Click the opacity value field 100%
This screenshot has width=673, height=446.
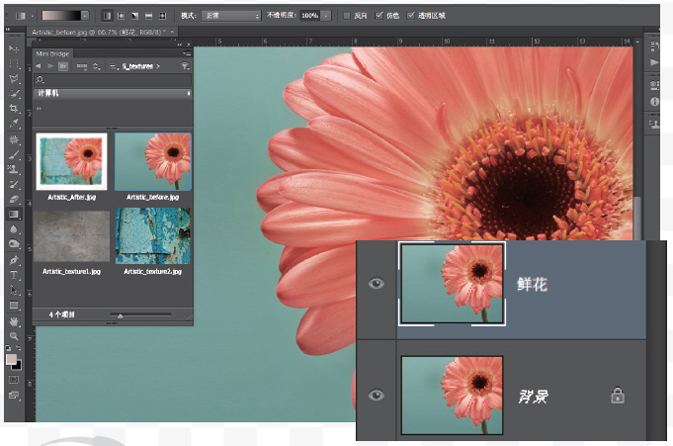(309, 16)
